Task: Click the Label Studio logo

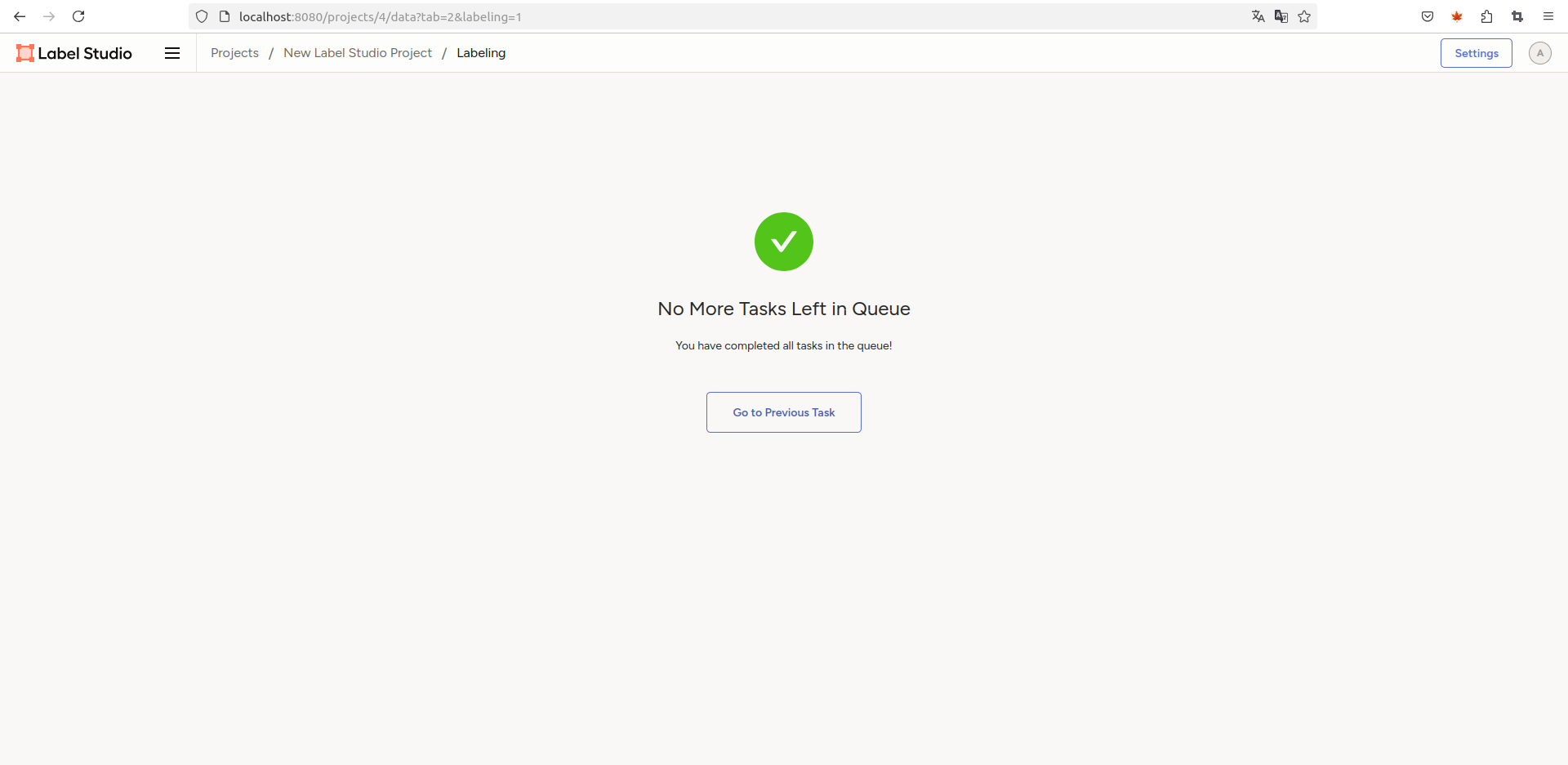Action: 74,53
